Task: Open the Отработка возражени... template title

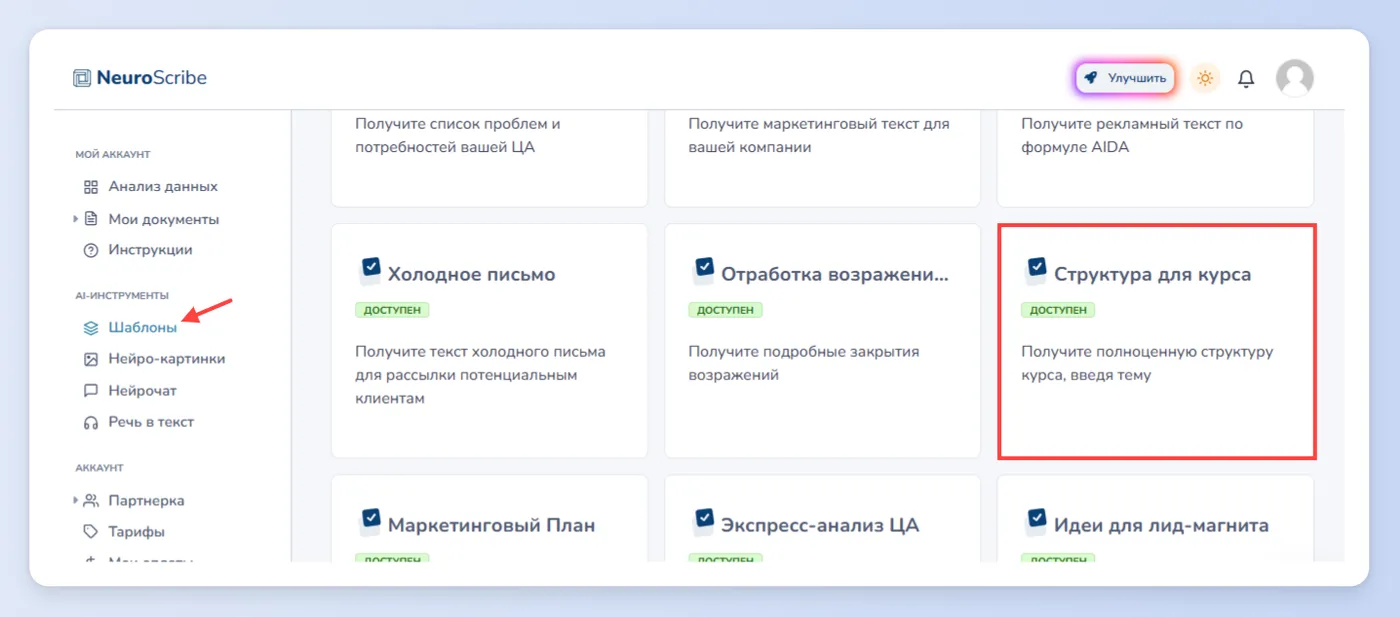Action: click(835, 274)
